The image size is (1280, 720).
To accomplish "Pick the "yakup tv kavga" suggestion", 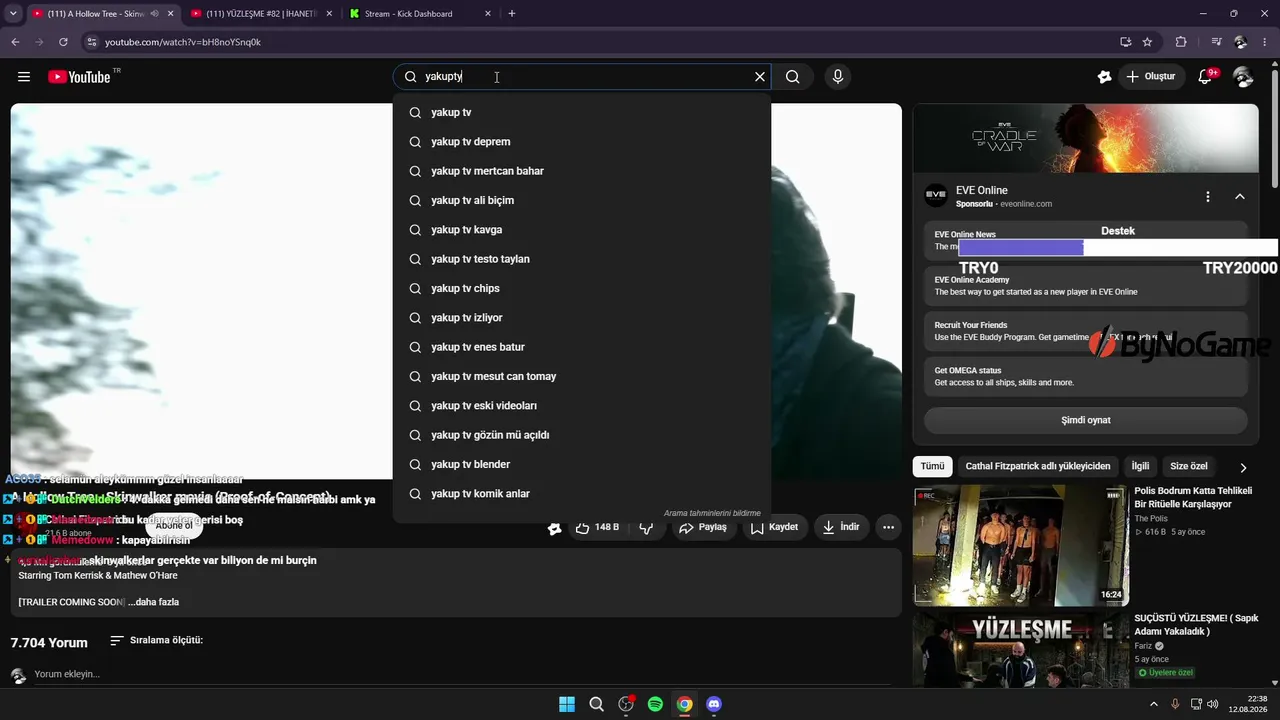I will pos(582,230).
